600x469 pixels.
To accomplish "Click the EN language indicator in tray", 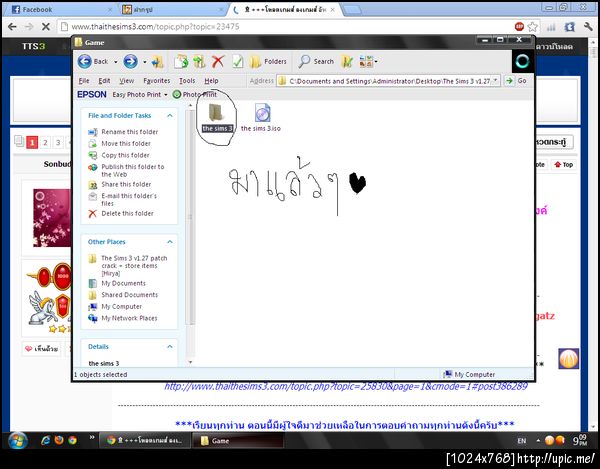I will tap(522, 441).
